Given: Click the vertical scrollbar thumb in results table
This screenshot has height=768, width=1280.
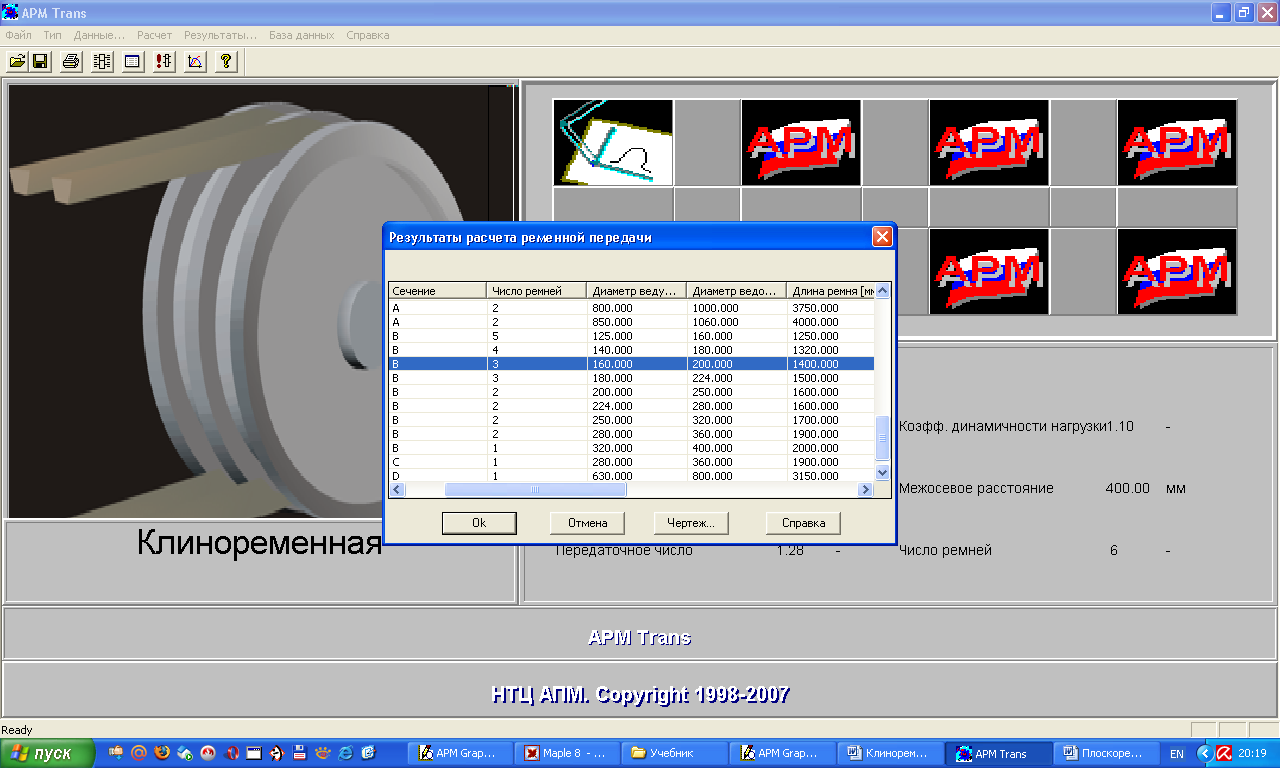Looking at the screenshot, I should point(883,439).
